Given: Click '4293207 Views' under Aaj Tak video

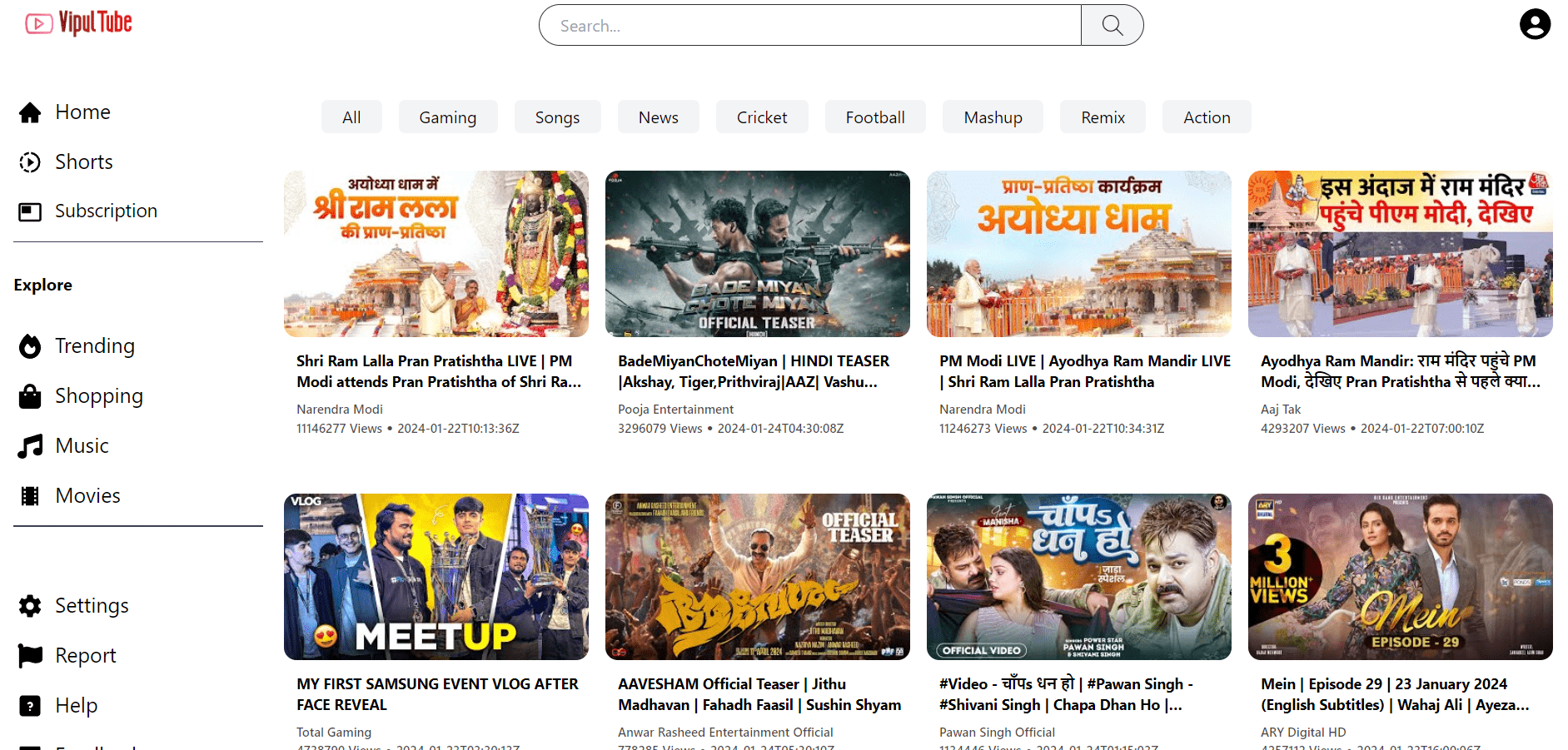Looking at the screenshot, I should [1303, 429].
